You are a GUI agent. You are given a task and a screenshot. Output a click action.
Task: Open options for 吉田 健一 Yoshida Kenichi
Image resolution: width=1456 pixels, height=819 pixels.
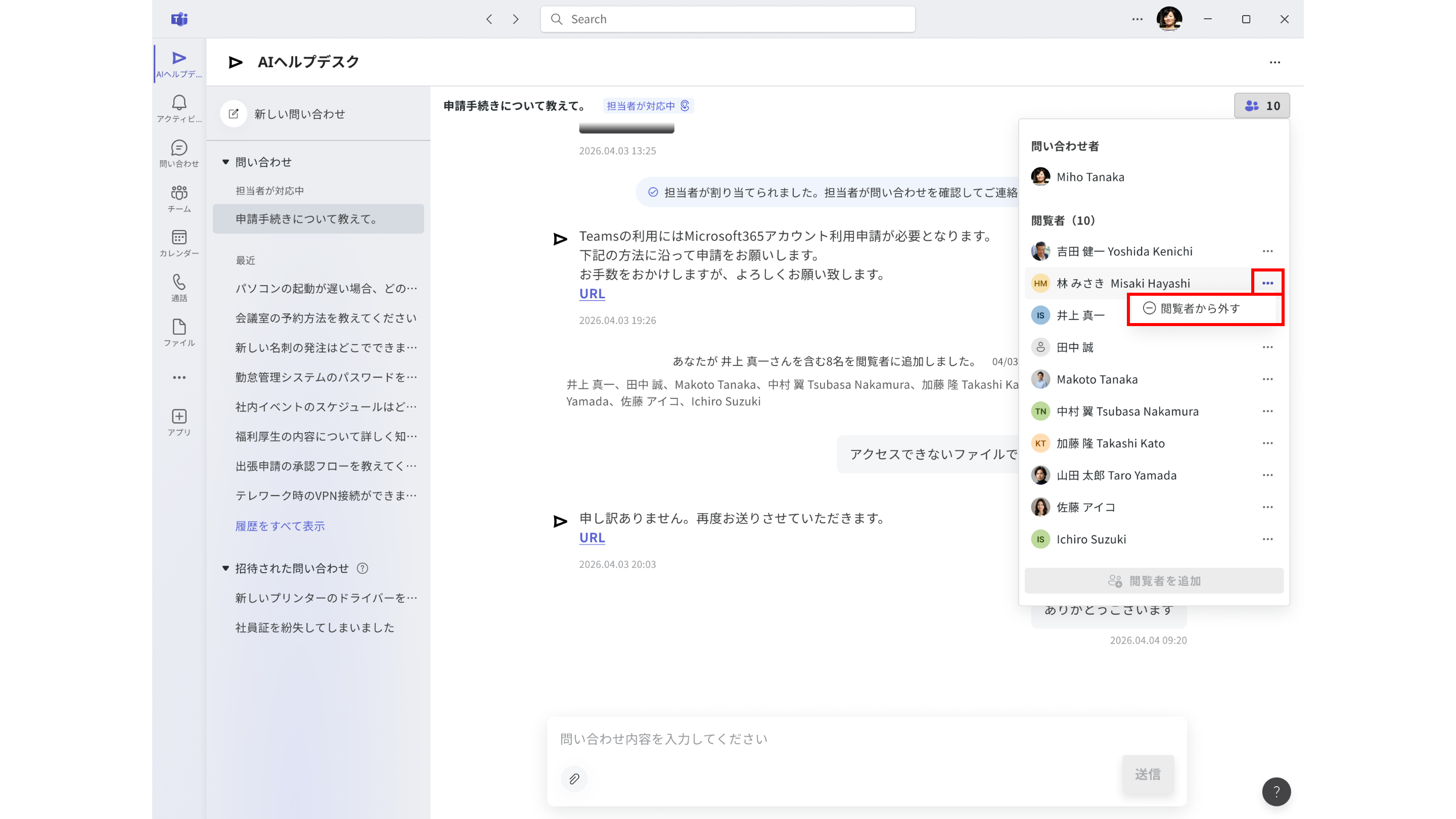point(1268,251)
